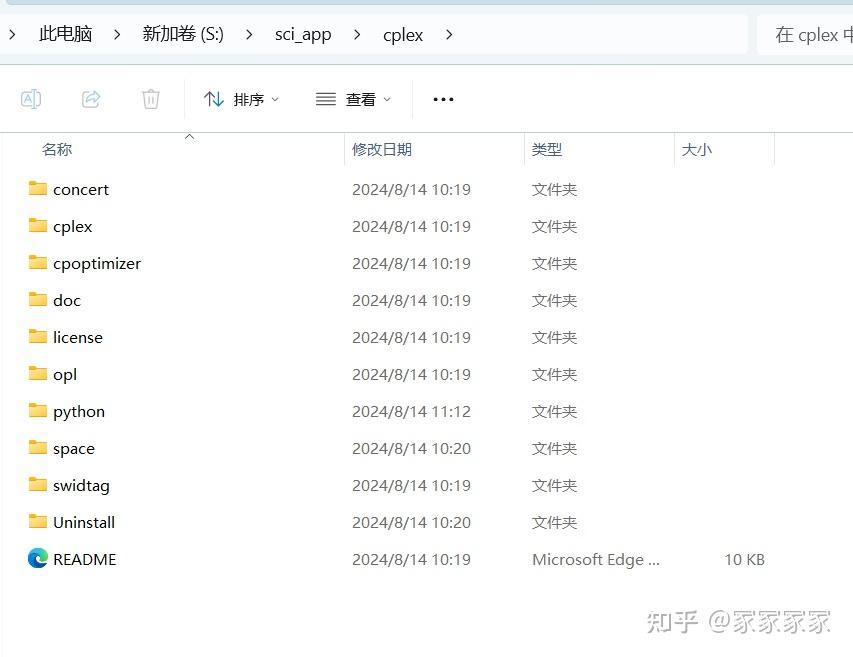Image resolution: width=853 pixels, height=657 pixels.
Task: Expand the chevron after cplex in breadcrumb
Action: pos(448,34)
